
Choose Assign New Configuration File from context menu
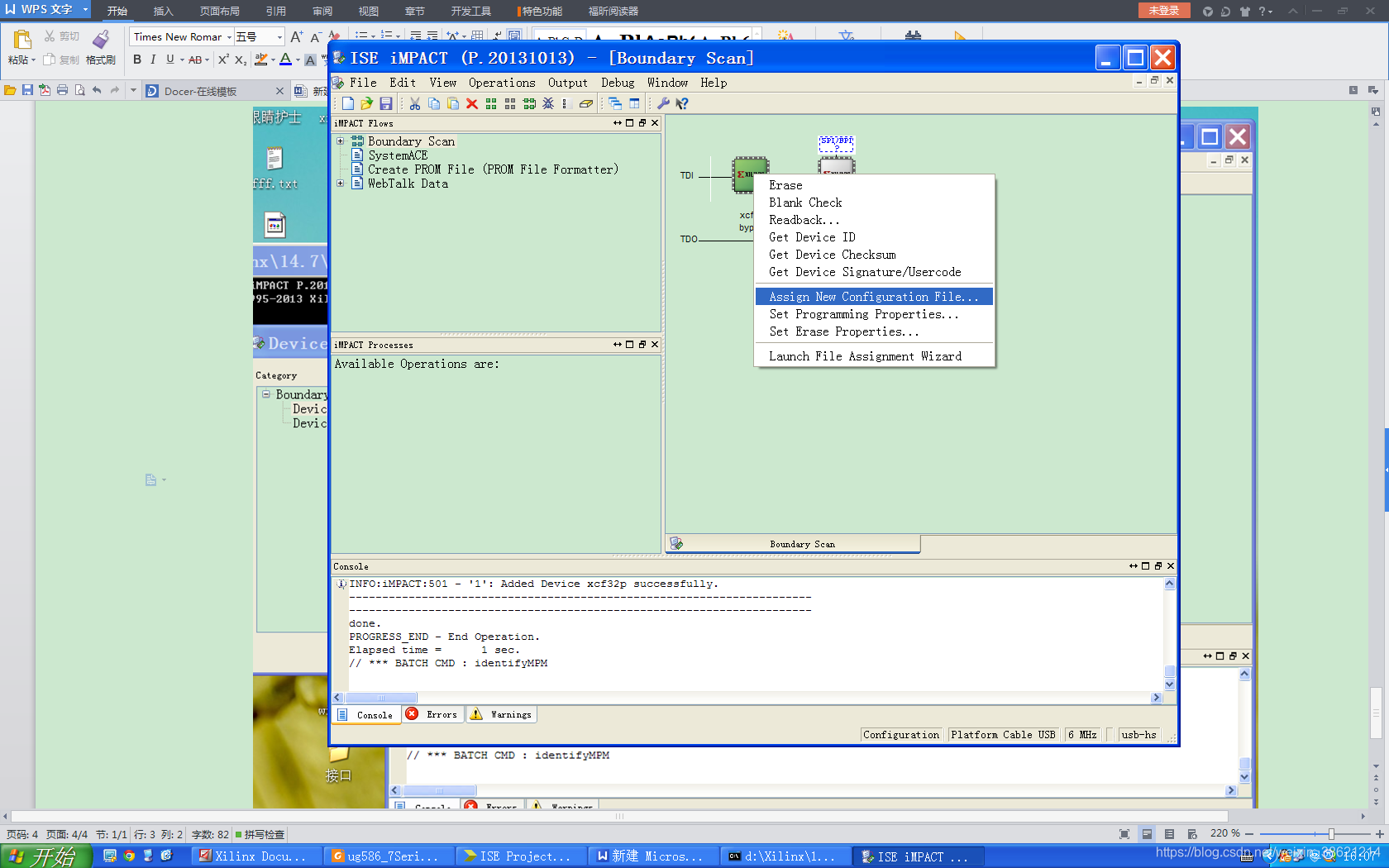tap(874, 297)
